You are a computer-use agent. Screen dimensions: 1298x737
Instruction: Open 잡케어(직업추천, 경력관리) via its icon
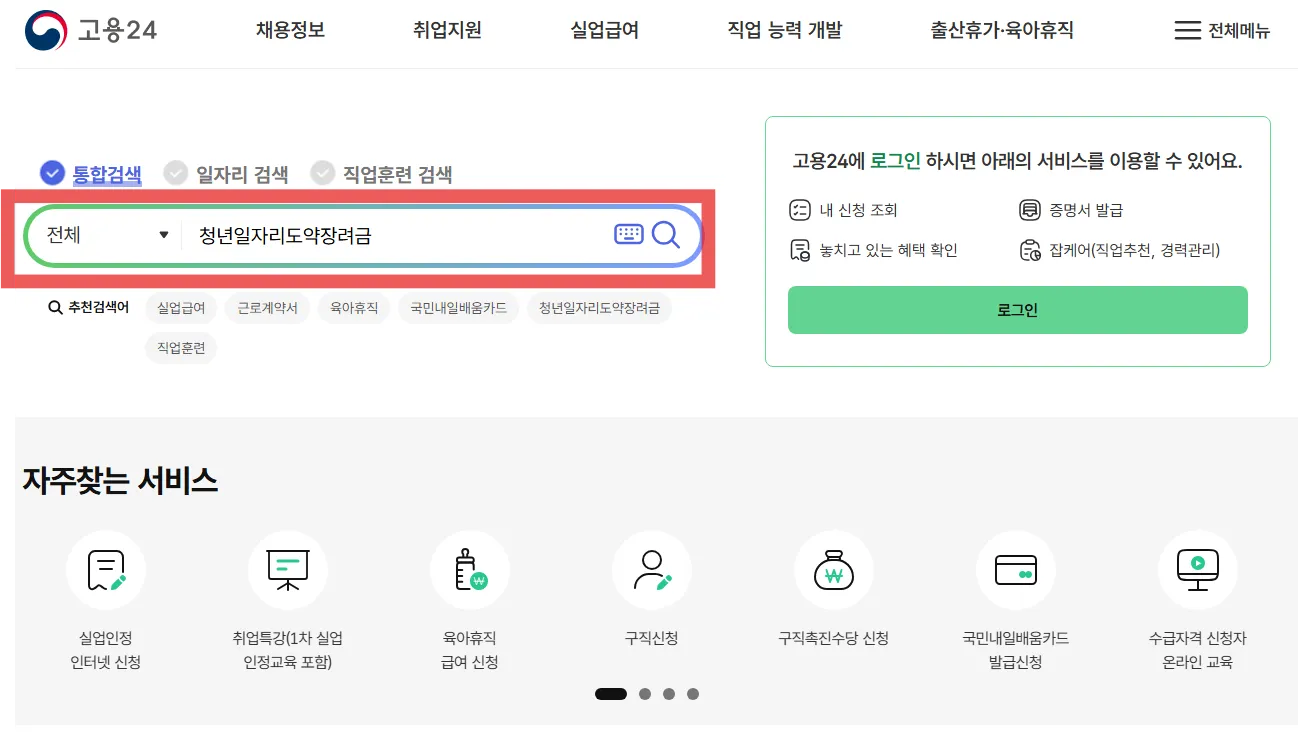pos(1031,250)
